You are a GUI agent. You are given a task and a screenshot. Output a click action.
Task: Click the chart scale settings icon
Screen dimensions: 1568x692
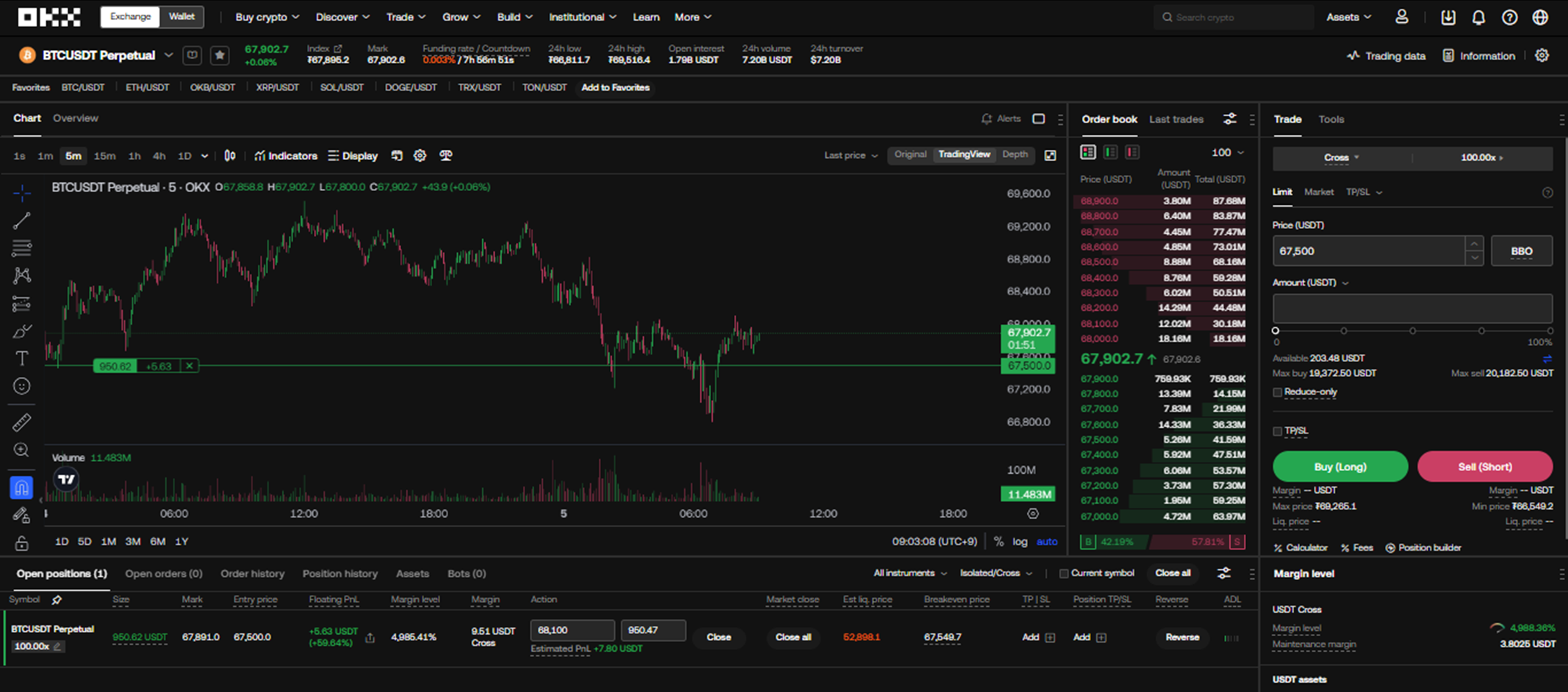[1032, 513]
